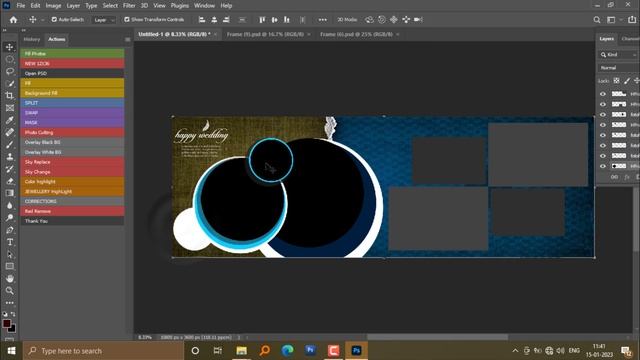This screenshot has width=640, height=360.
Task: Open the Kind filter dropdown
Action: [x=619, y=55]
